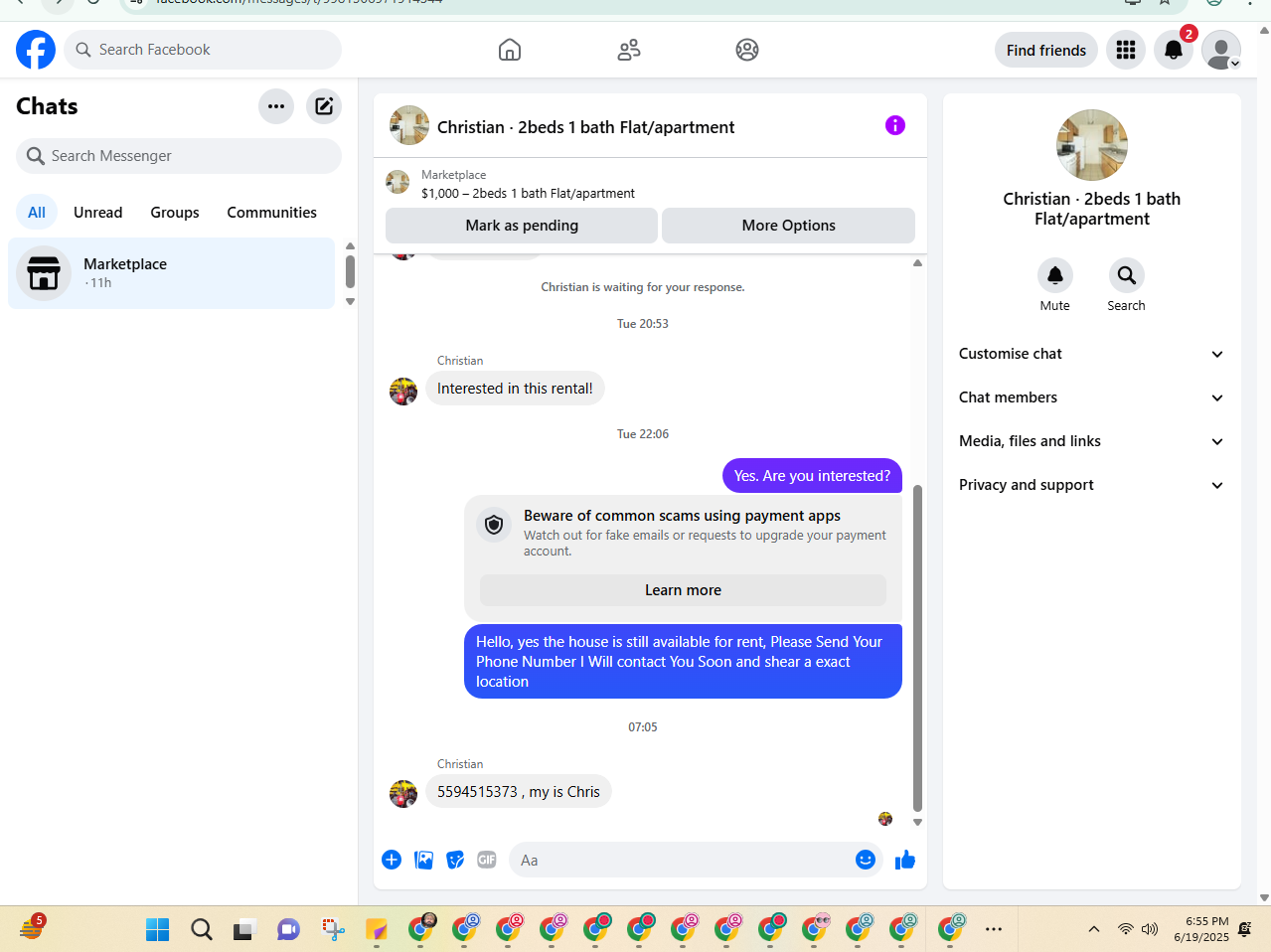Screen dimensions: 1271x952
Task: Expand Media, files and links section
Action: click(1092, 441)
